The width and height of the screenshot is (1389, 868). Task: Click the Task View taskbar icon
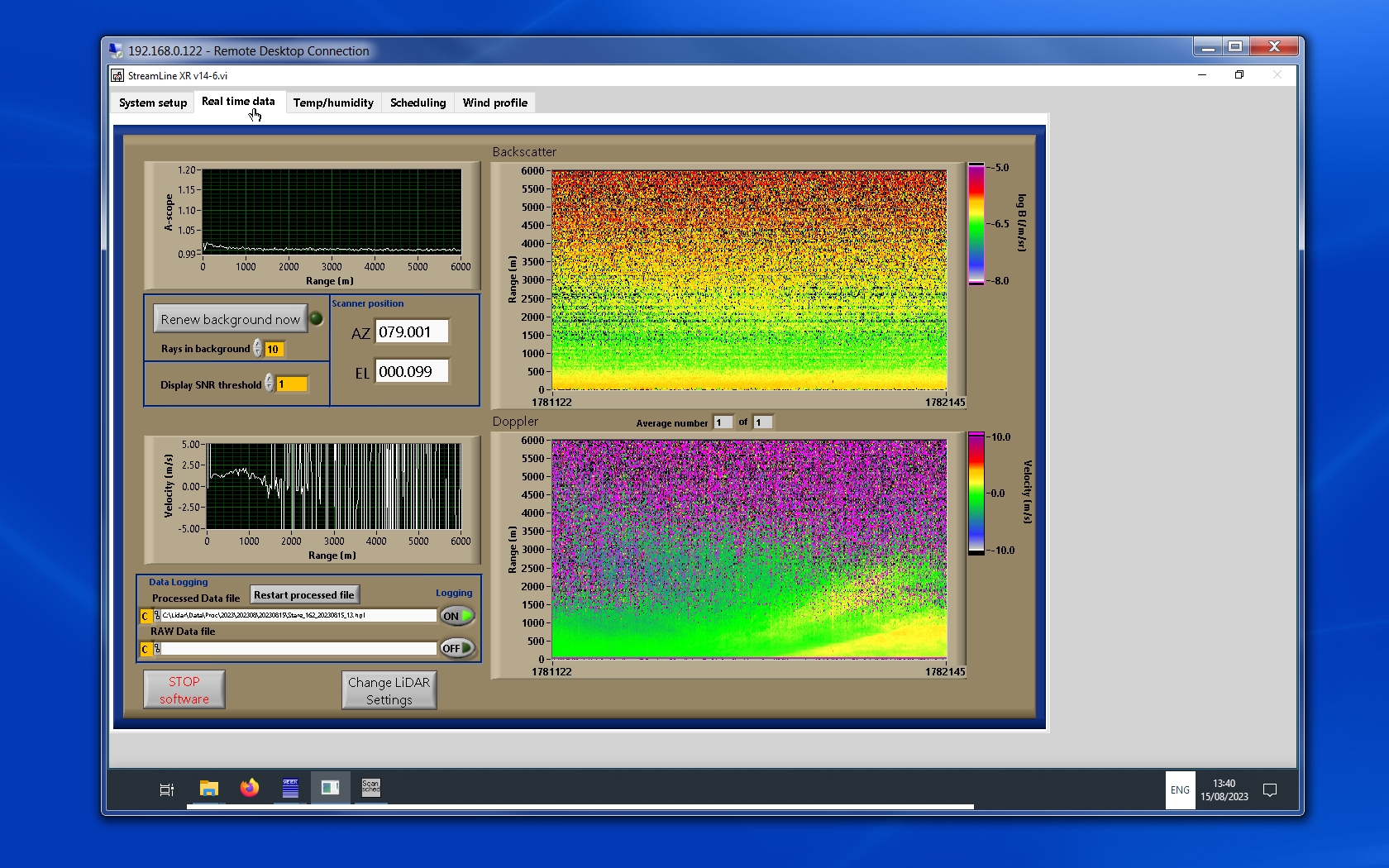(x=167, y=789)
